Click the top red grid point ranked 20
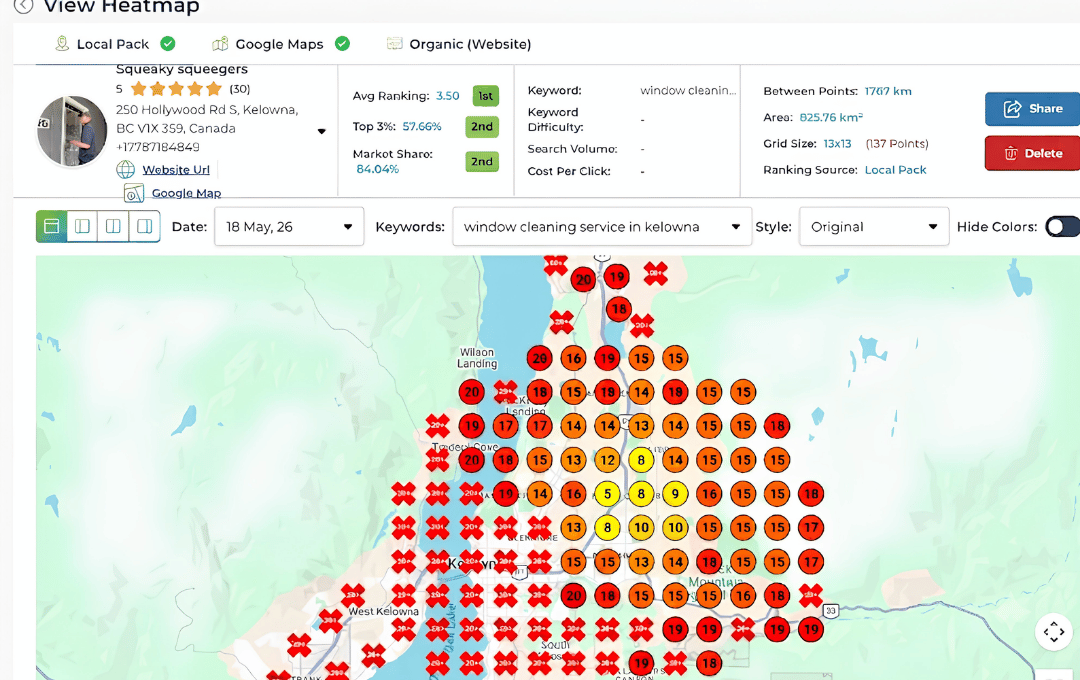1080x680 pixels. pos(583,280)
